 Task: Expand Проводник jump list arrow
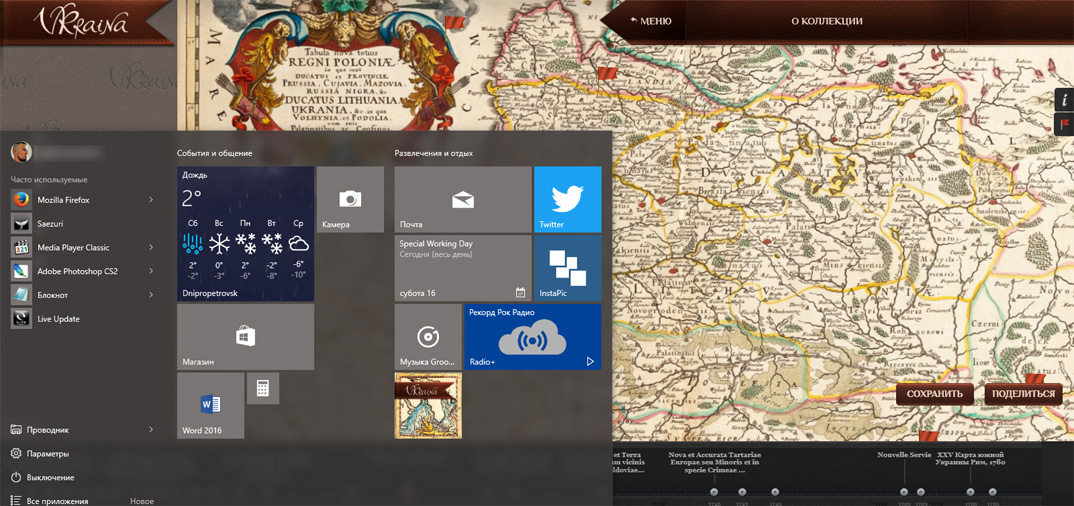[151, 430]
